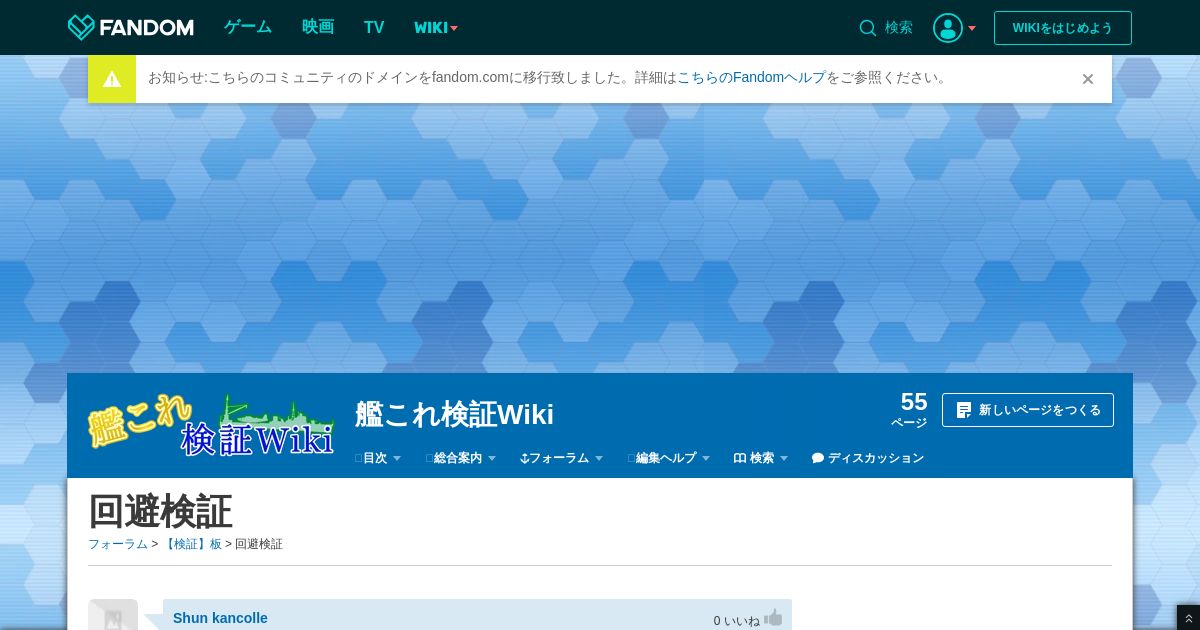The height and width of the screenshot is (630, 1200).
Task: Click the 55 ページ counter
Action: tap(910, 409)
